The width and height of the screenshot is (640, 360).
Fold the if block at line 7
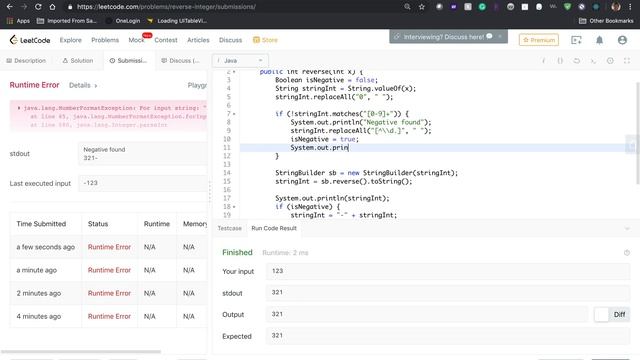pos(234,114)
